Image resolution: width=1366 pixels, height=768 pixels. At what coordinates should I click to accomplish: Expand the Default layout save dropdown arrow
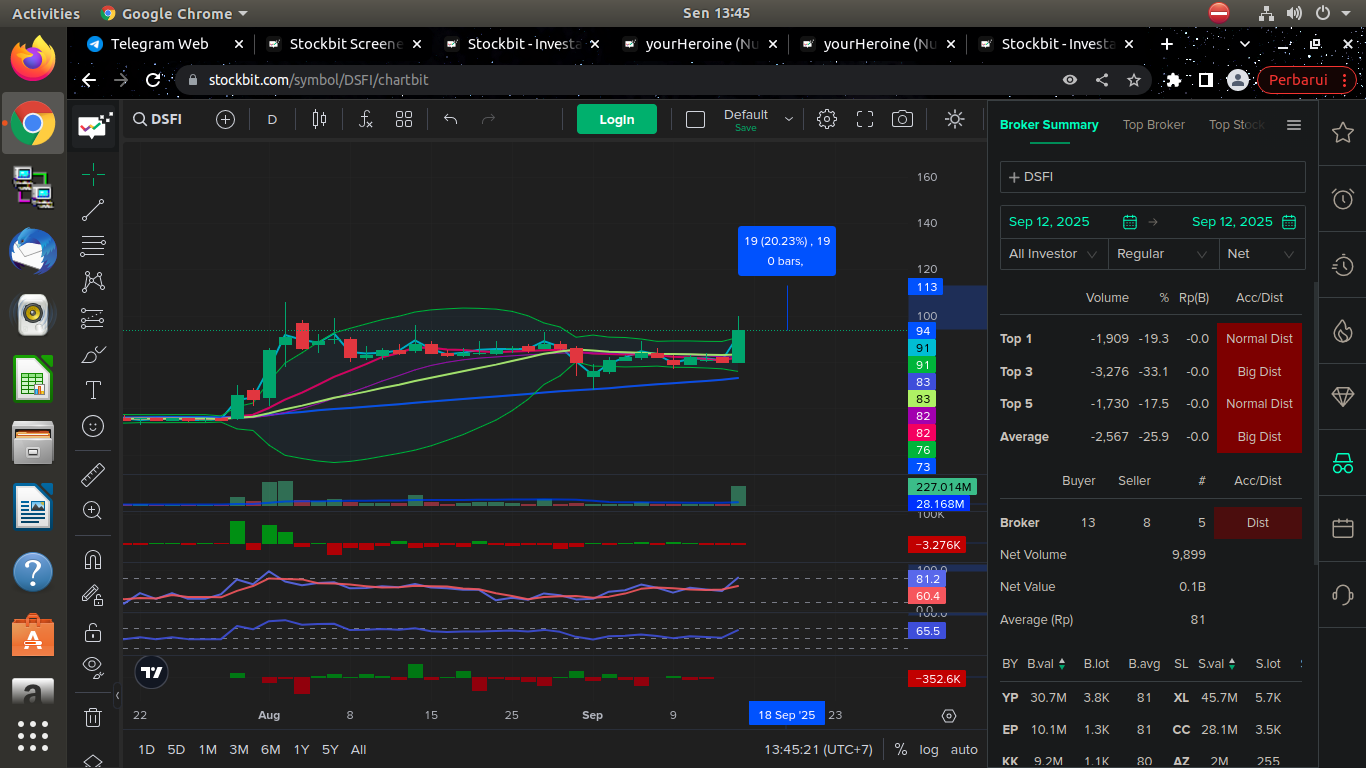click(x=788, y=119)
